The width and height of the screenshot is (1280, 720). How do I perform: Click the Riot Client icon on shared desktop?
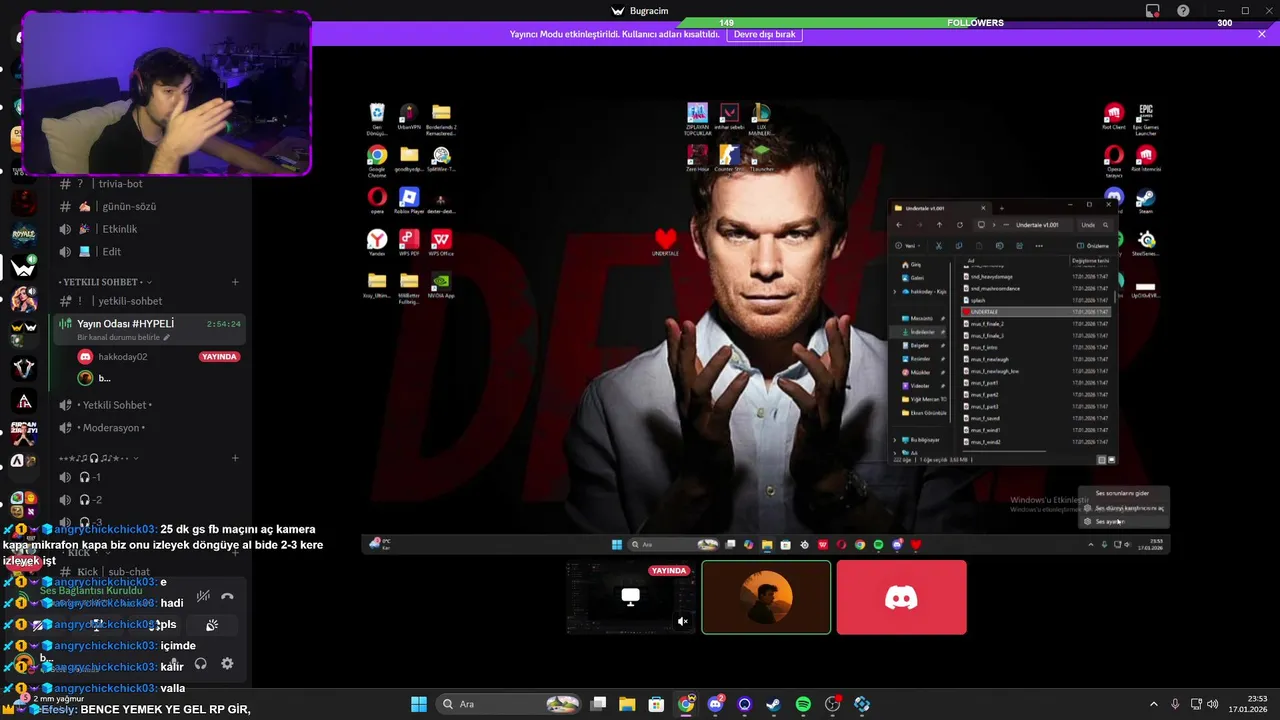1114,116
